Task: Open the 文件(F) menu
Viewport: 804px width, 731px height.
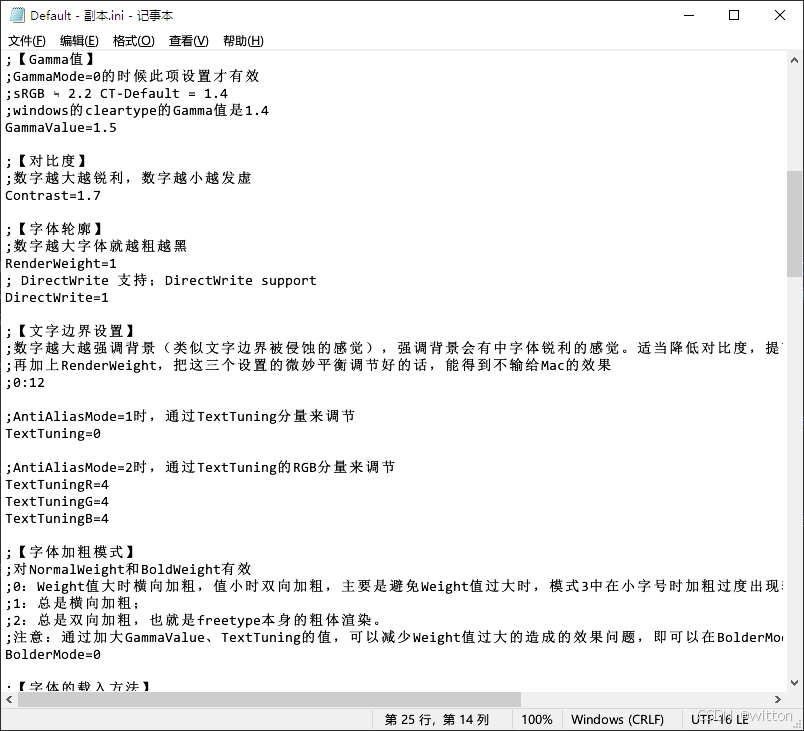Action: 26,40
